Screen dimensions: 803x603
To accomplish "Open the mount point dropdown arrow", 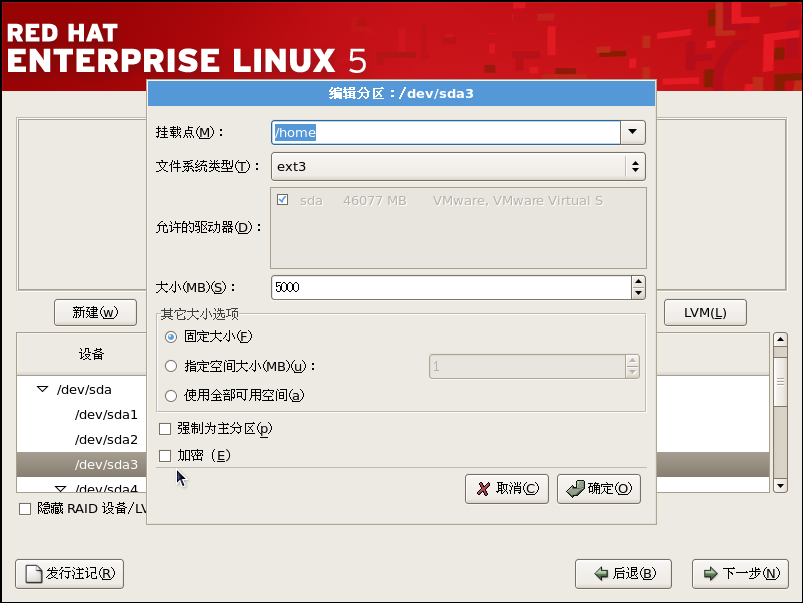I will pos(632,132).
